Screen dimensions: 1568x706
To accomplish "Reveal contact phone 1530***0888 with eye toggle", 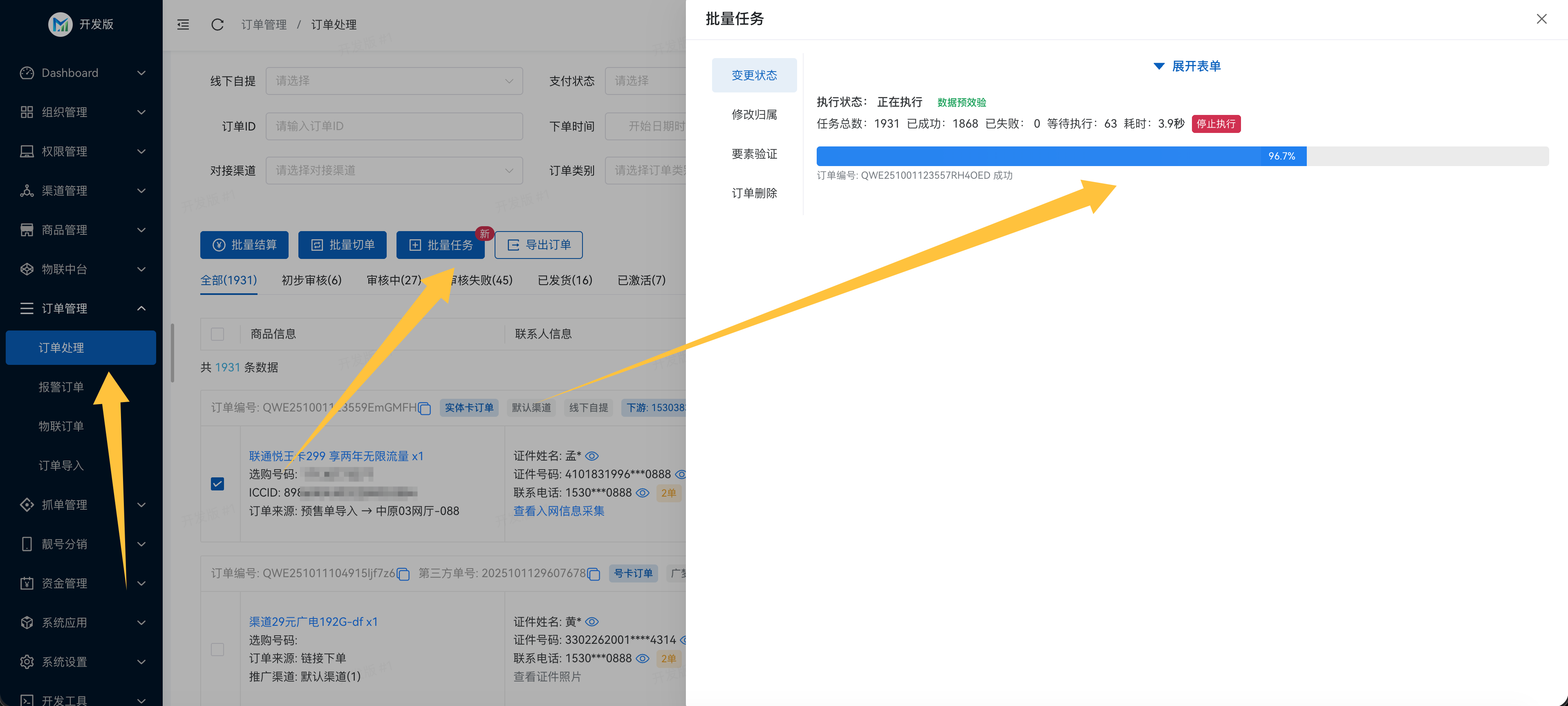I will (x=643, y=493).
